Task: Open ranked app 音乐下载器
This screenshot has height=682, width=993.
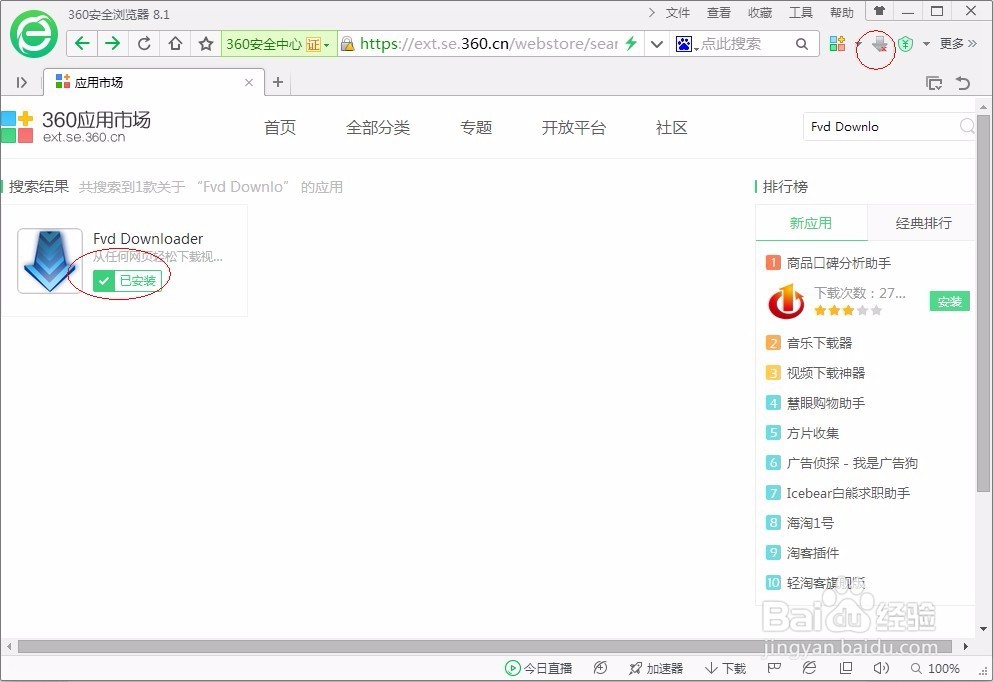Action: [819, 343]
